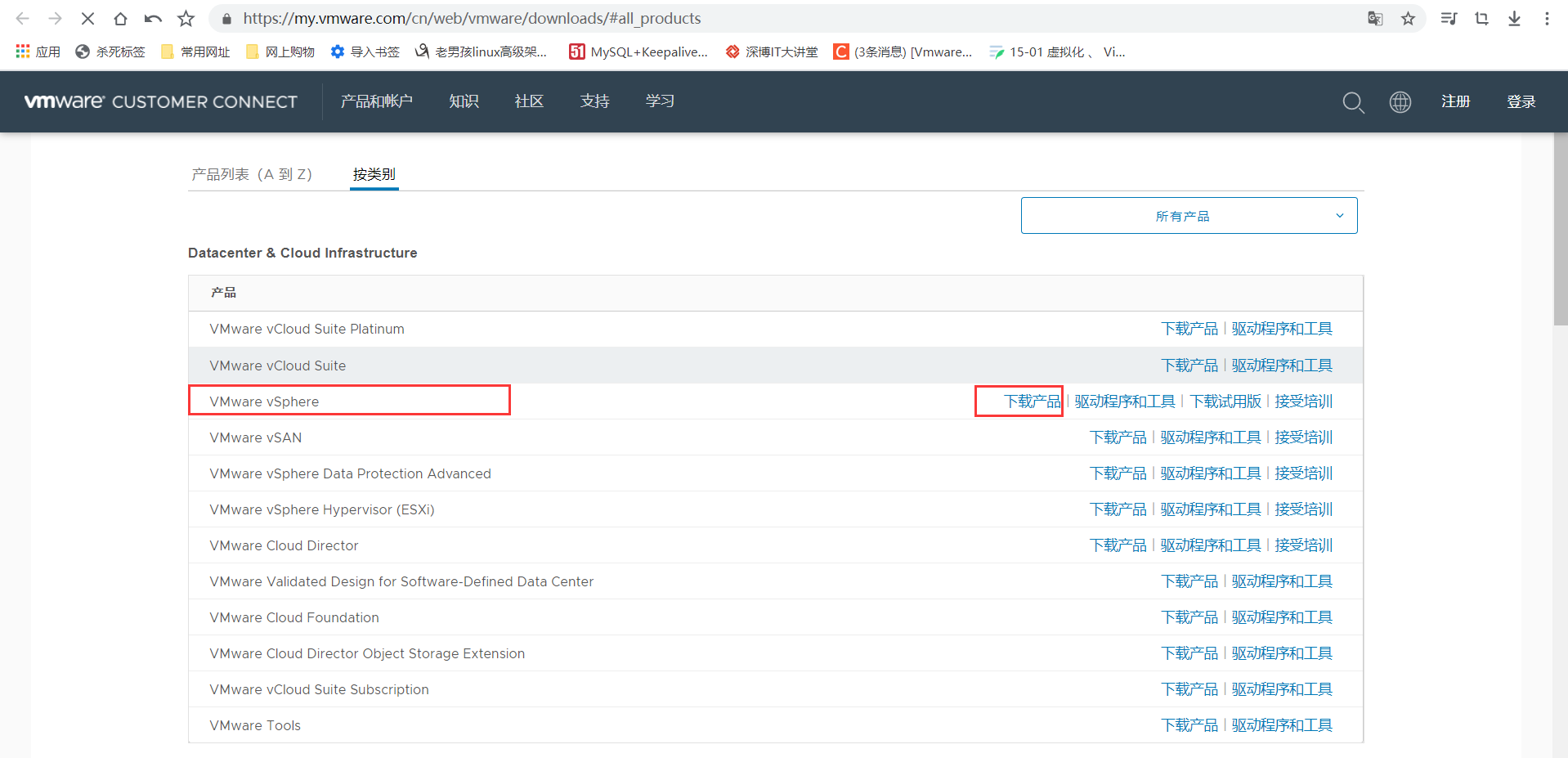
Task: Click 下载产品 for vSphere Hypervisor (ESXi)
Action: [x=1118, y=509]
